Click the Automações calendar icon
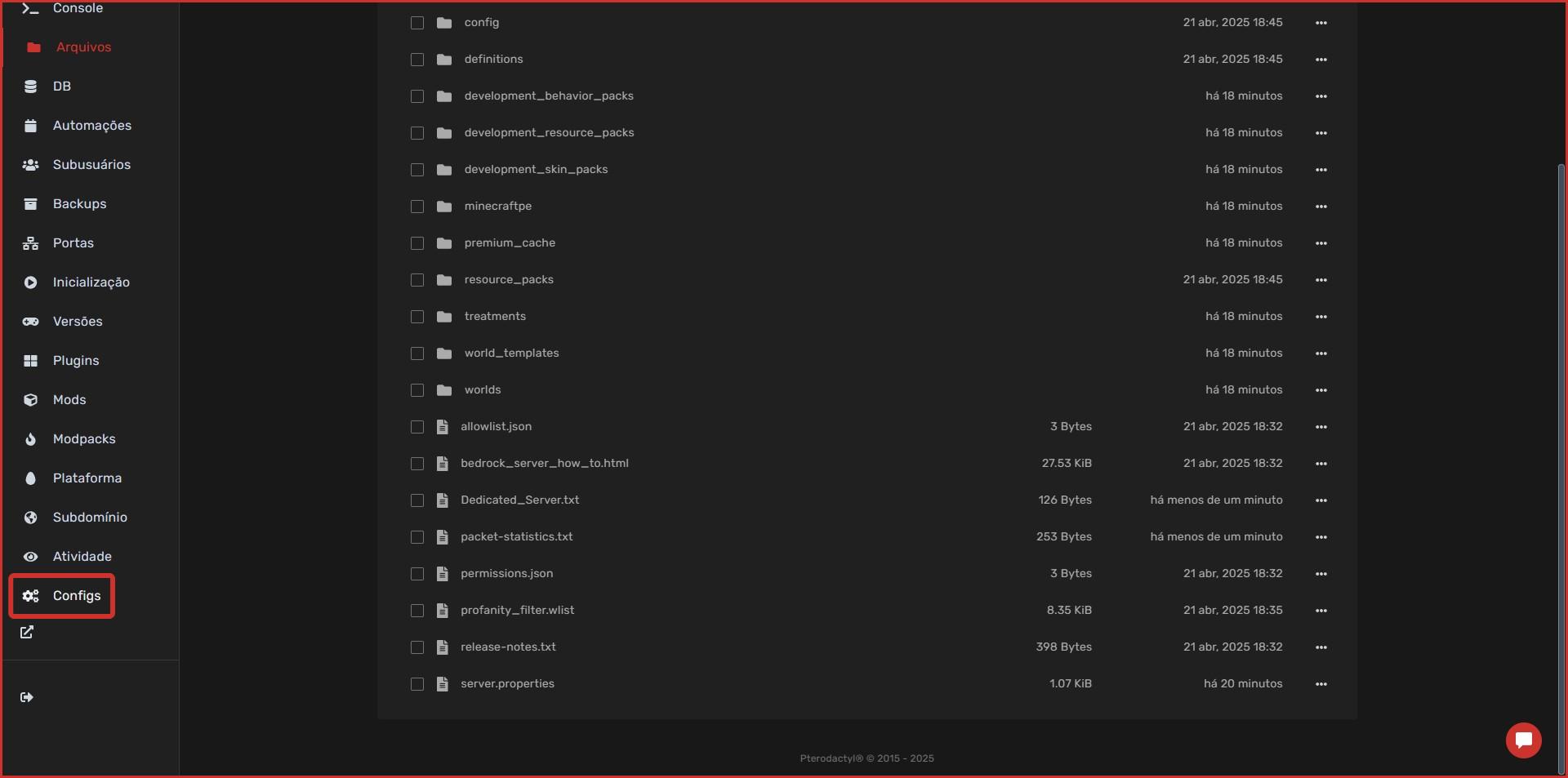Screen dimensions: 1568x778 [30, 126]
